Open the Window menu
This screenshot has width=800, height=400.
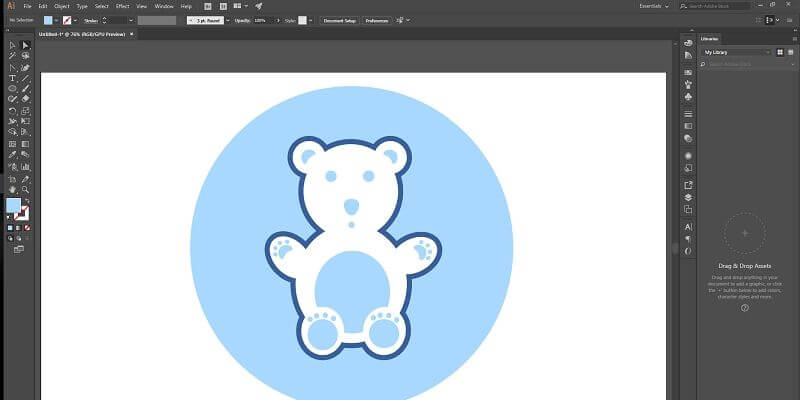coord(164,6)
